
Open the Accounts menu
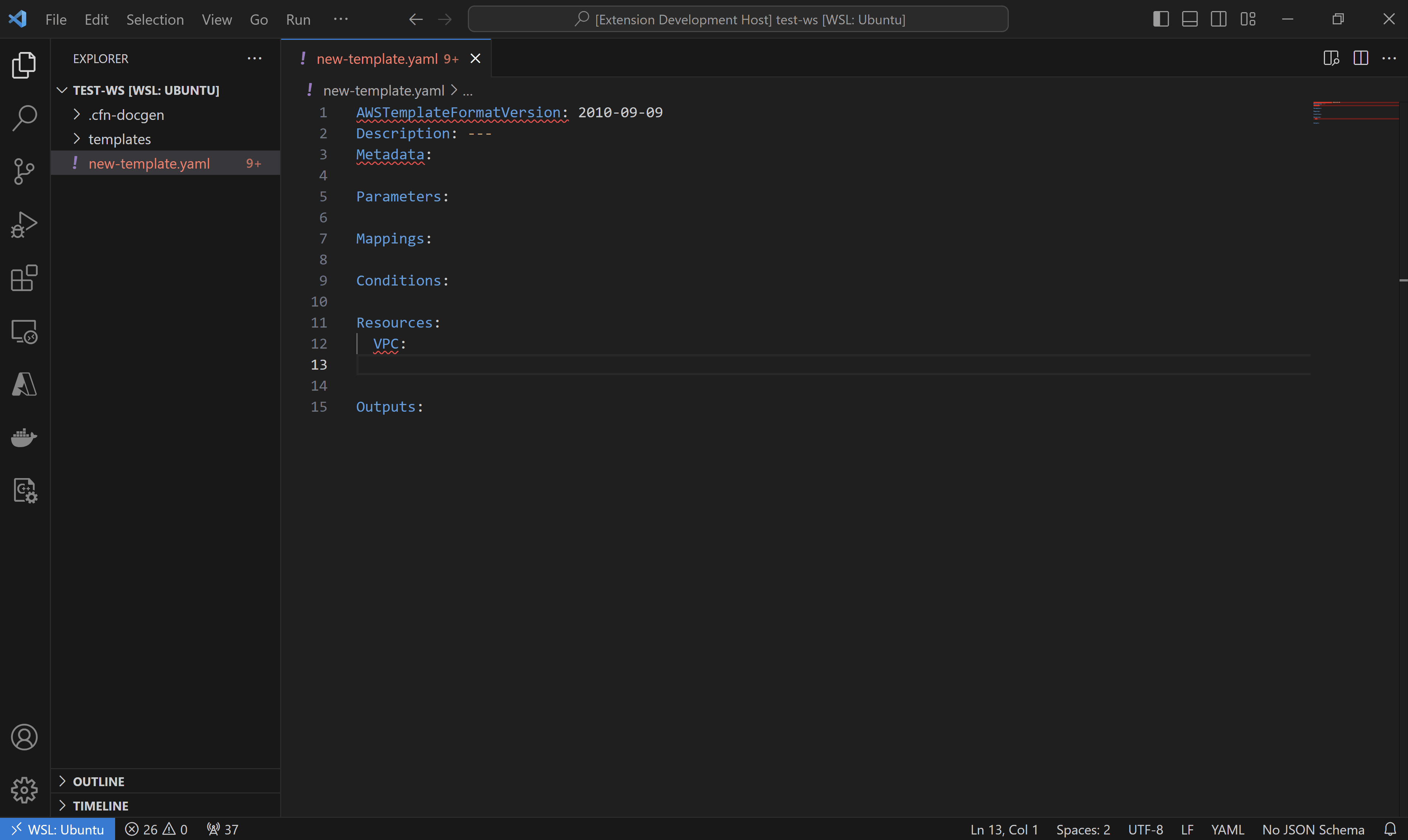tap(24, 737)
